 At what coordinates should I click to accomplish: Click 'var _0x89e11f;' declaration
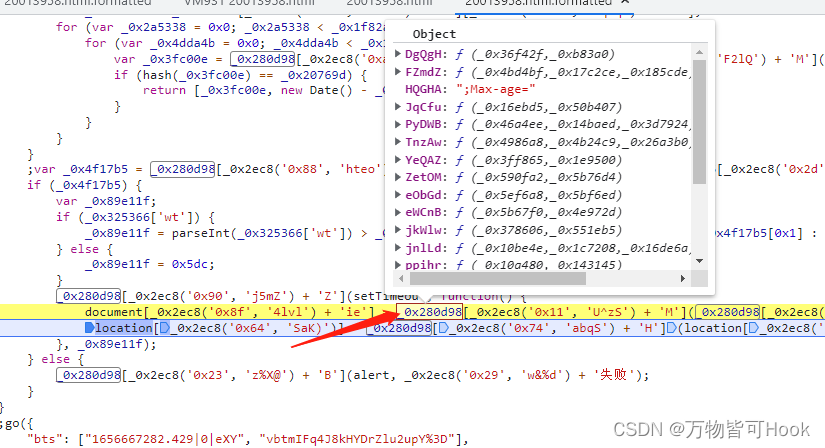tap(106, 201)
